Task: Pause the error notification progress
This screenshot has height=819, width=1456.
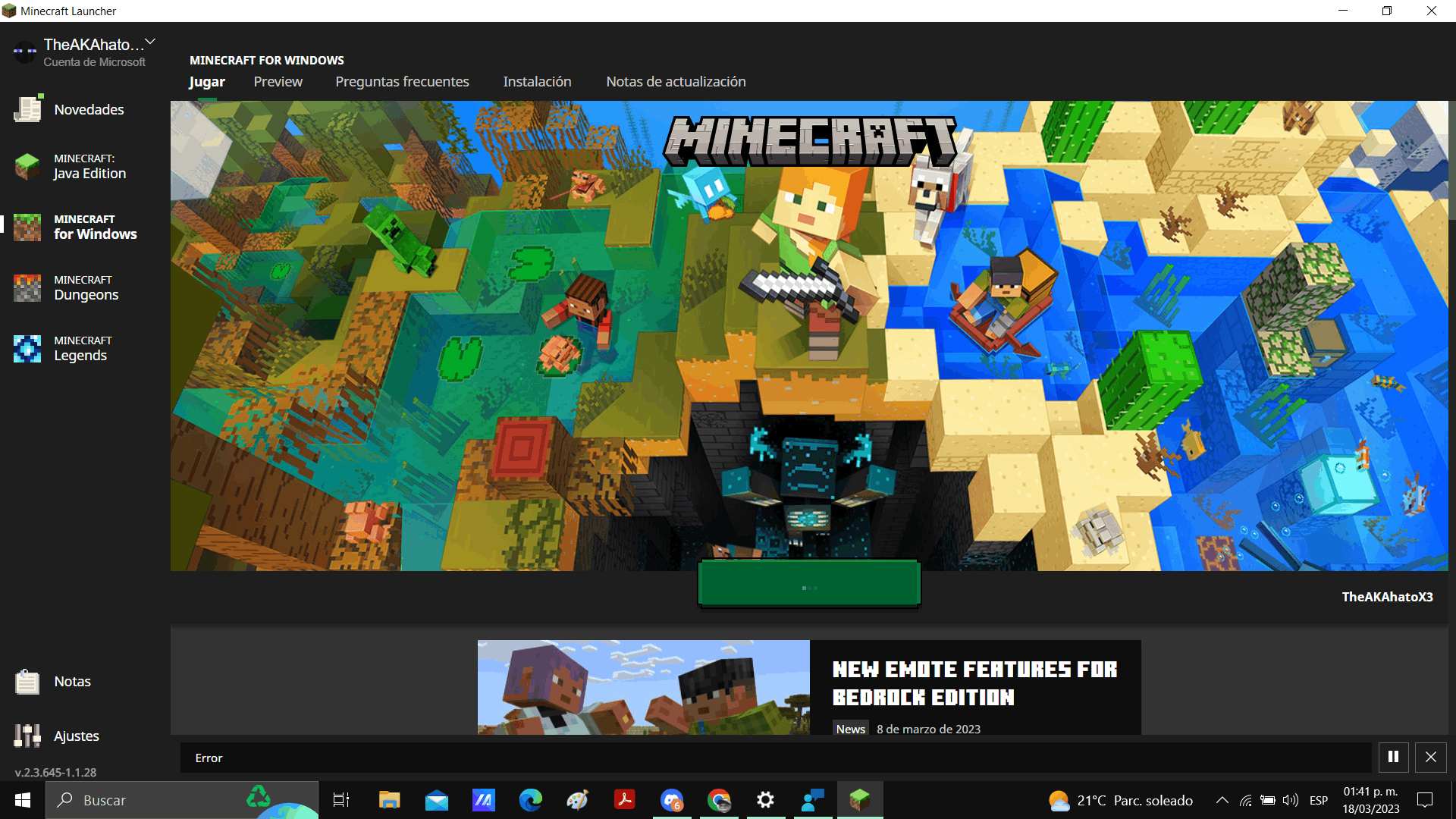Action: pos(1393,757)
